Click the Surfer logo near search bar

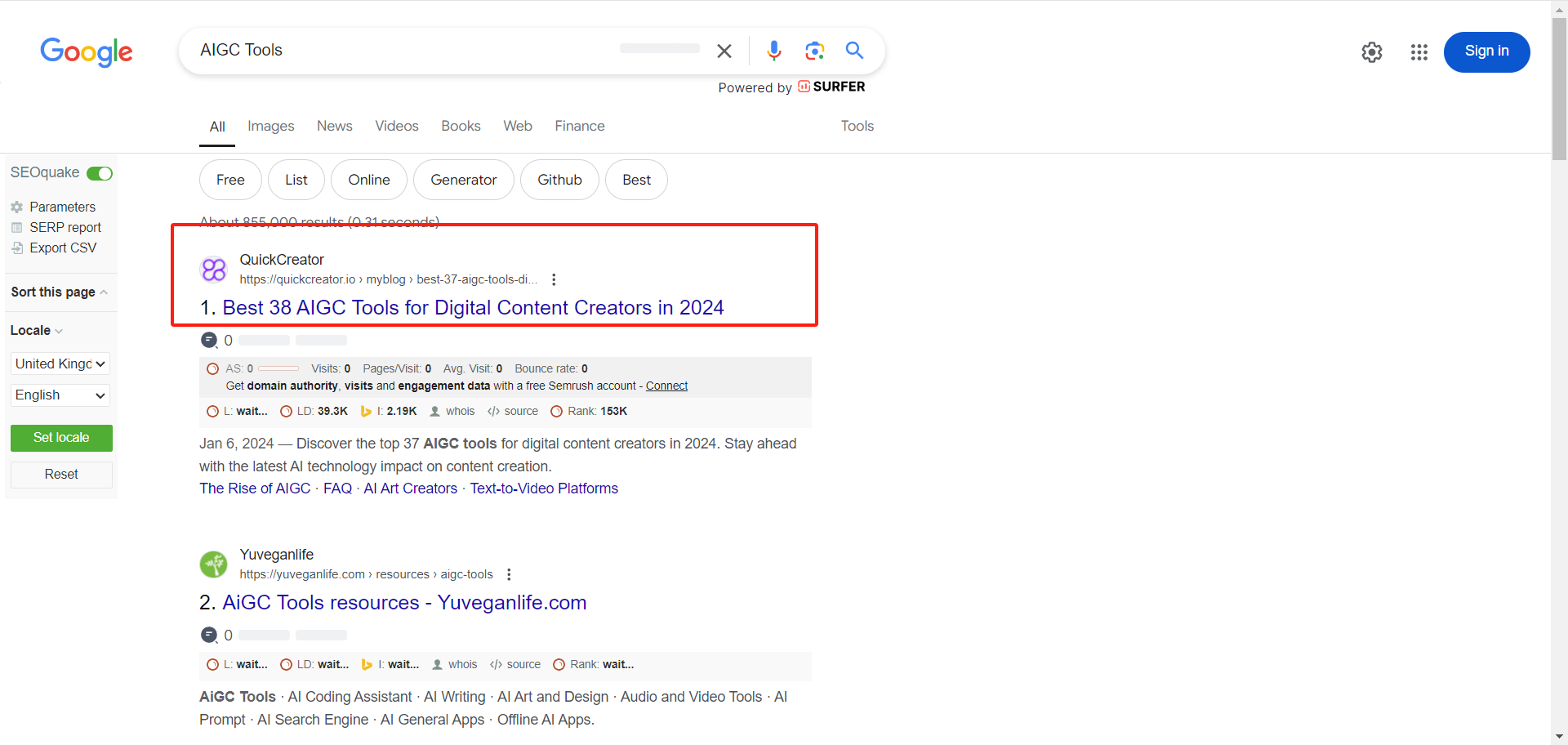[831, 87]
